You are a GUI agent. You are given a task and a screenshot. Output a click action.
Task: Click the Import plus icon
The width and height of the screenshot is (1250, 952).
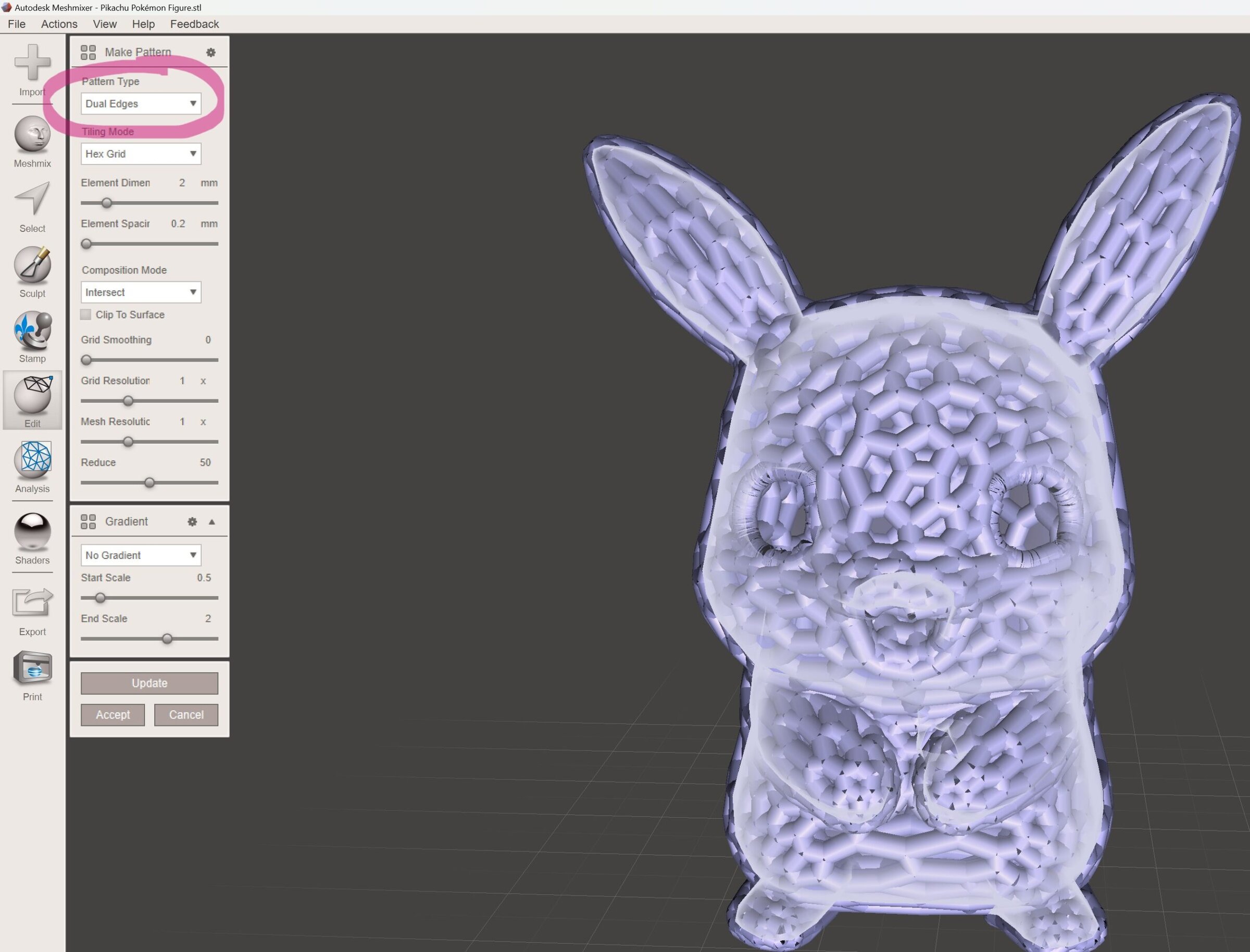tap(32, 62)
